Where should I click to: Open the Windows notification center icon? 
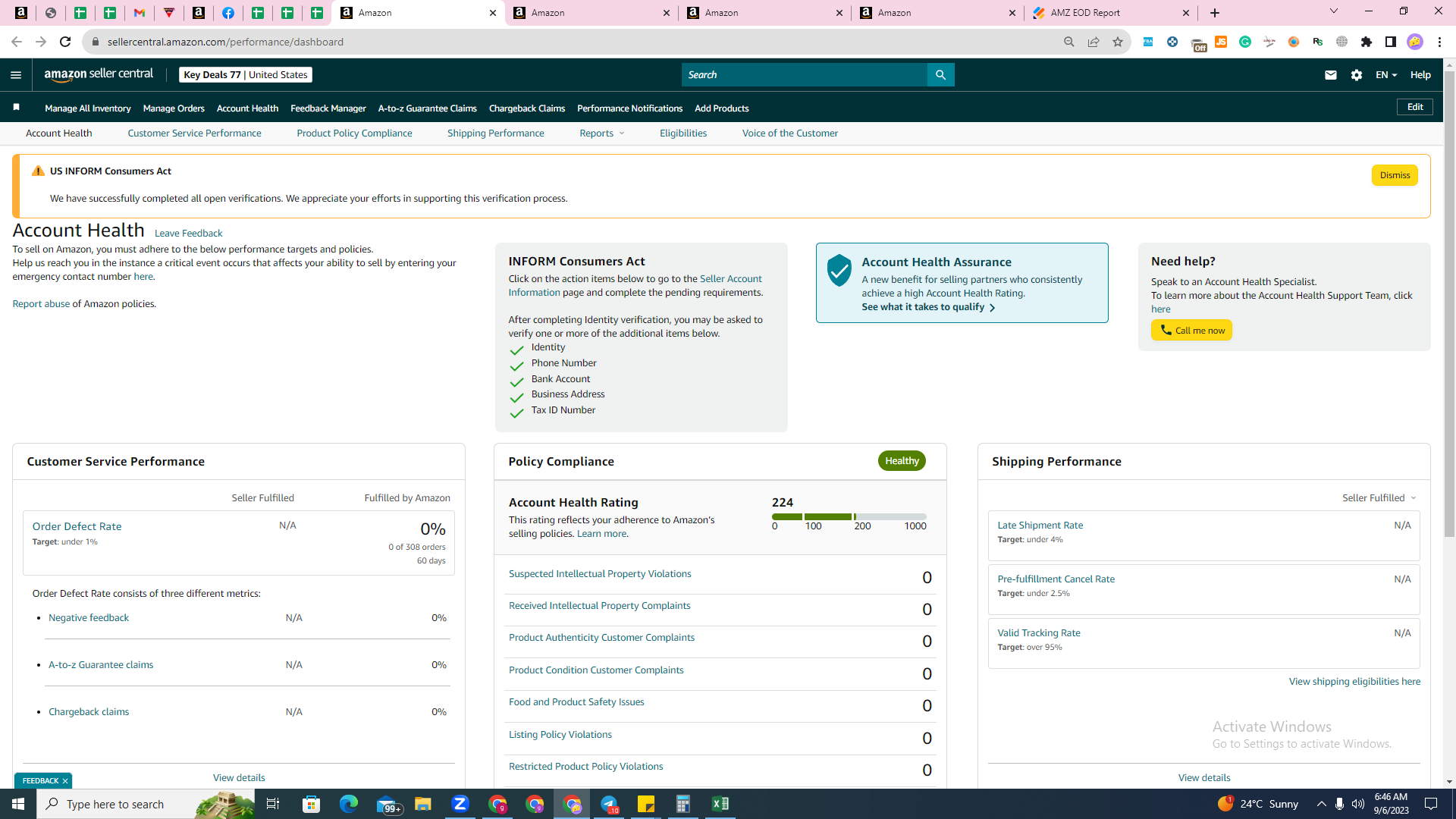coord(1432,804)
